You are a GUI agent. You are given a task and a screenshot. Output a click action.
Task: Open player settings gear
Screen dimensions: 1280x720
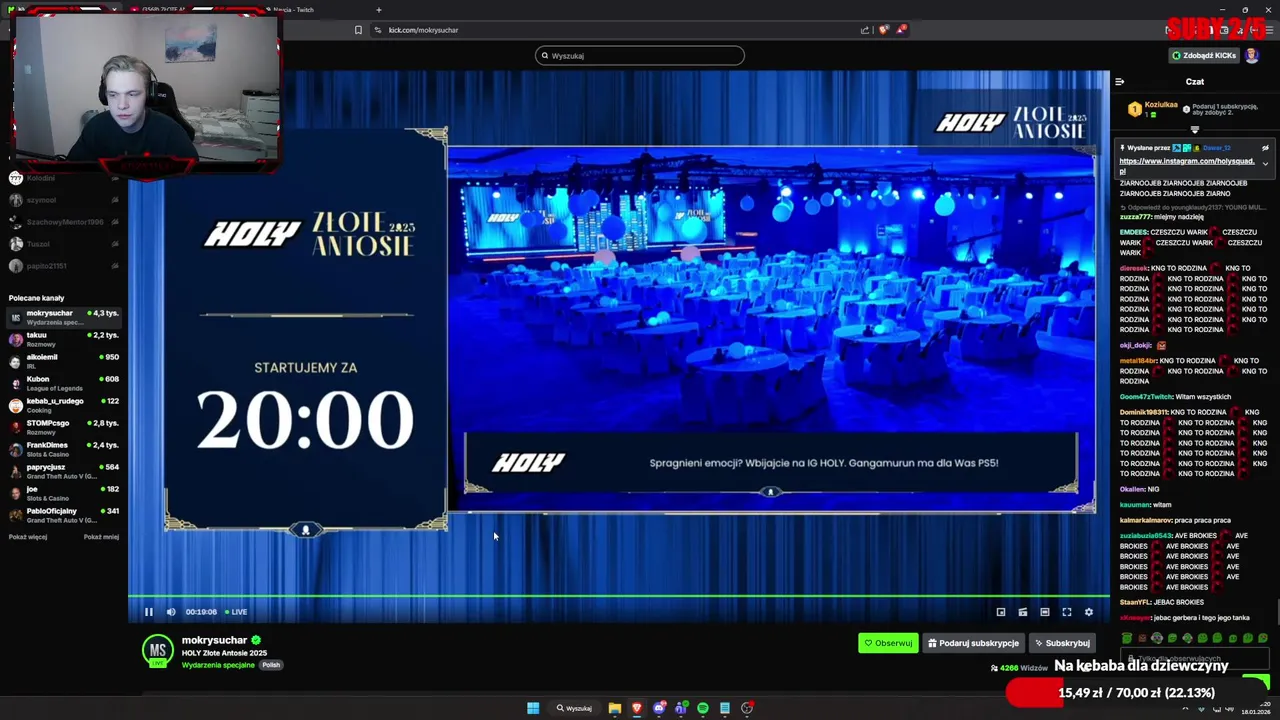pos(1089,612)
